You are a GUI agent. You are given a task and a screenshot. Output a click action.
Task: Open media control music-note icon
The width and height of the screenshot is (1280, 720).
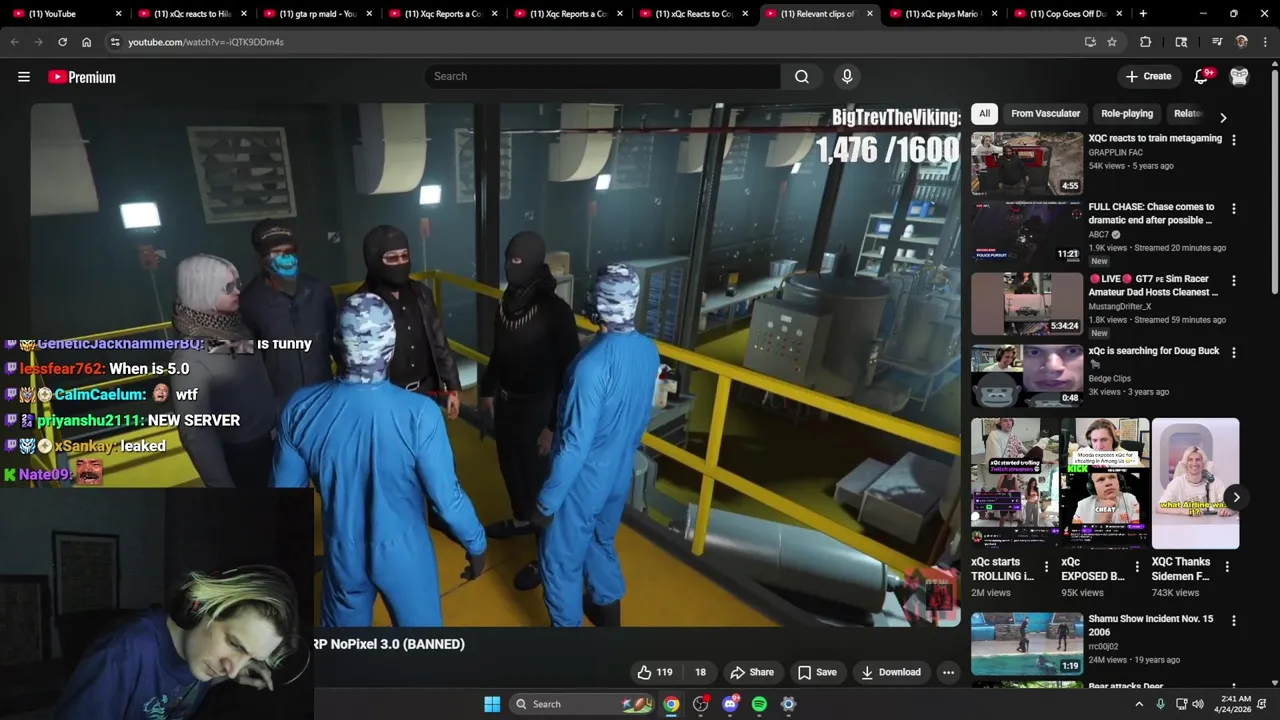coord(1217,42)
